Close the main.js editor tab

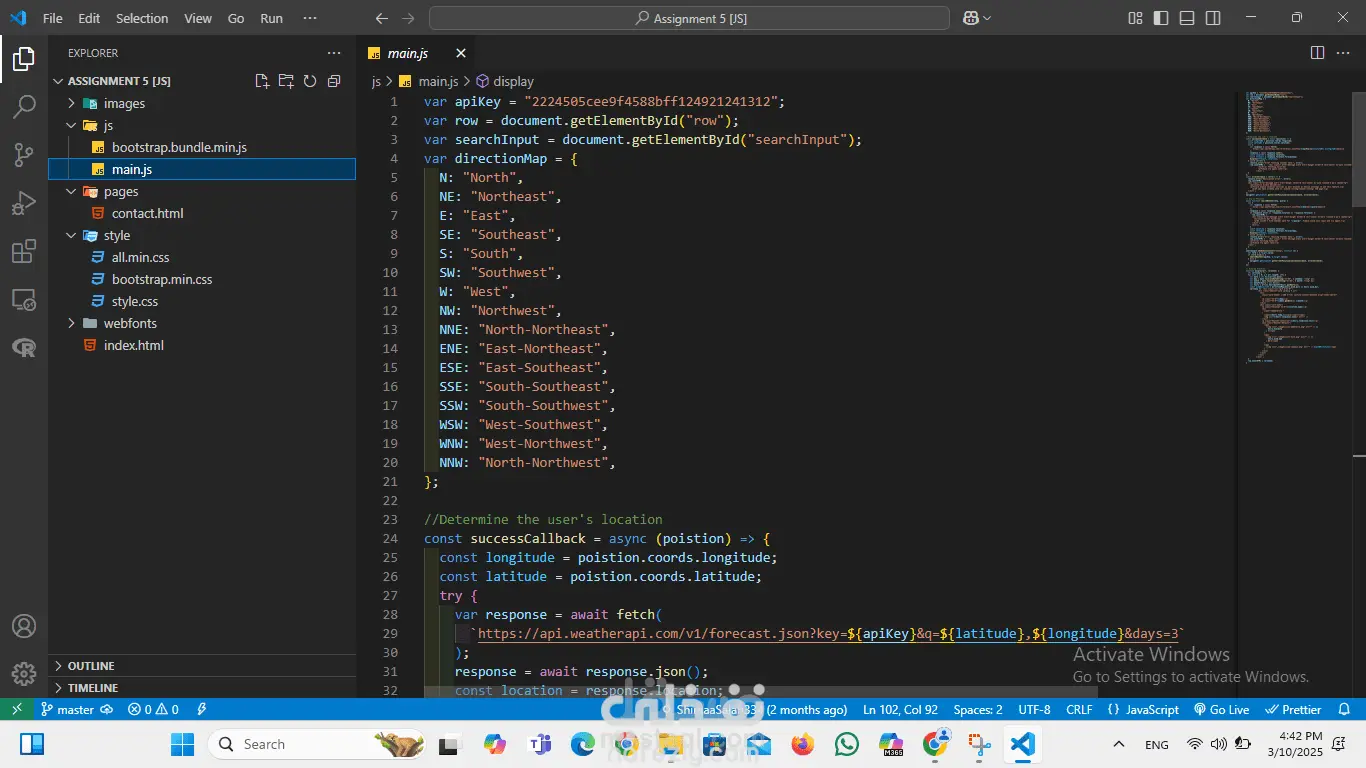461,53
